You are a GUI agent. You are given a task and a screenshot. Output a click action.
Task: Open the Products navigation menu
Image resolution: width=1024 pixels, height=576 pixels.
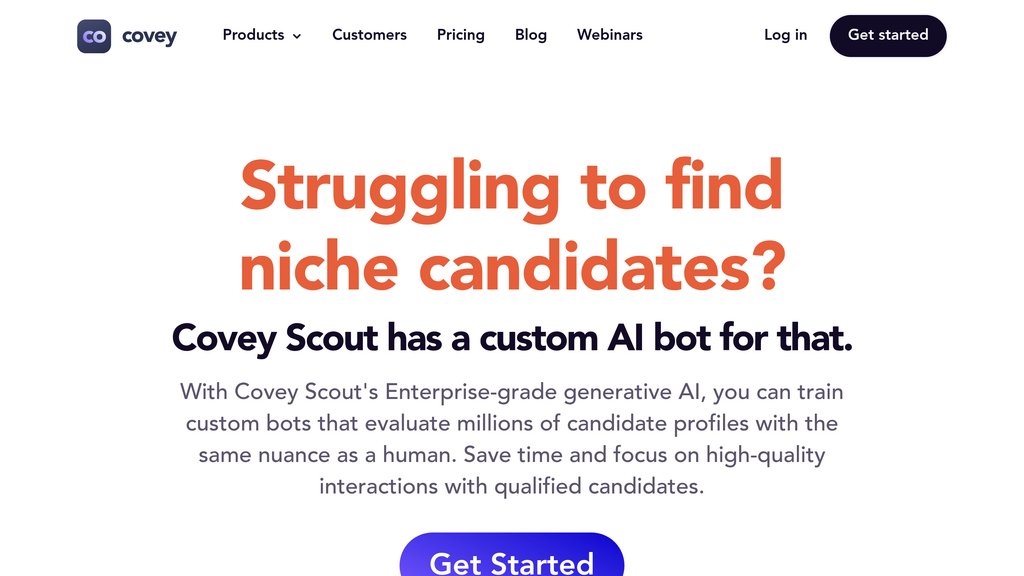click(253, 35)
